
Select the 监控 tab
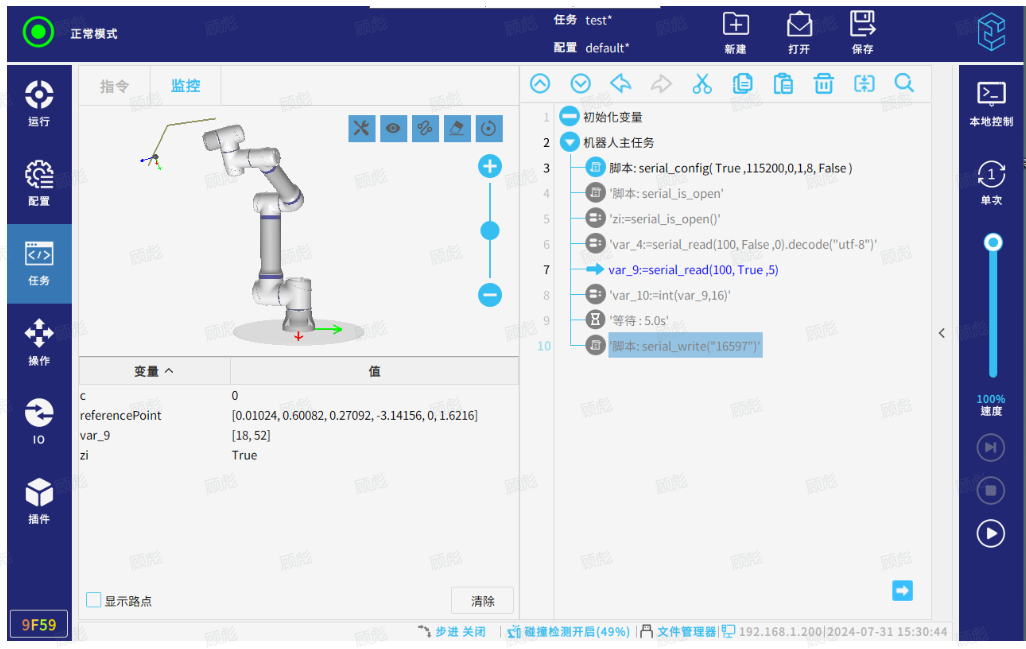[185, 86]
